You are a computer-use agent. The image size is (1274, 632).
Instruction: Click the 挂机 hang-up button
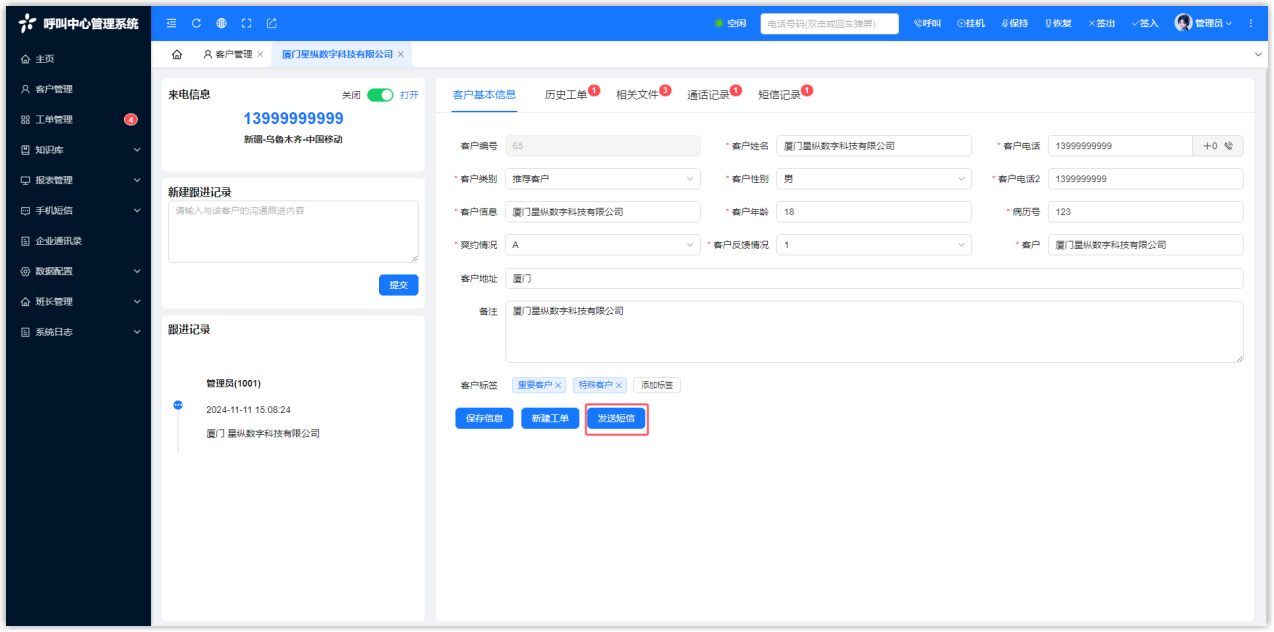tap(971, 23)
